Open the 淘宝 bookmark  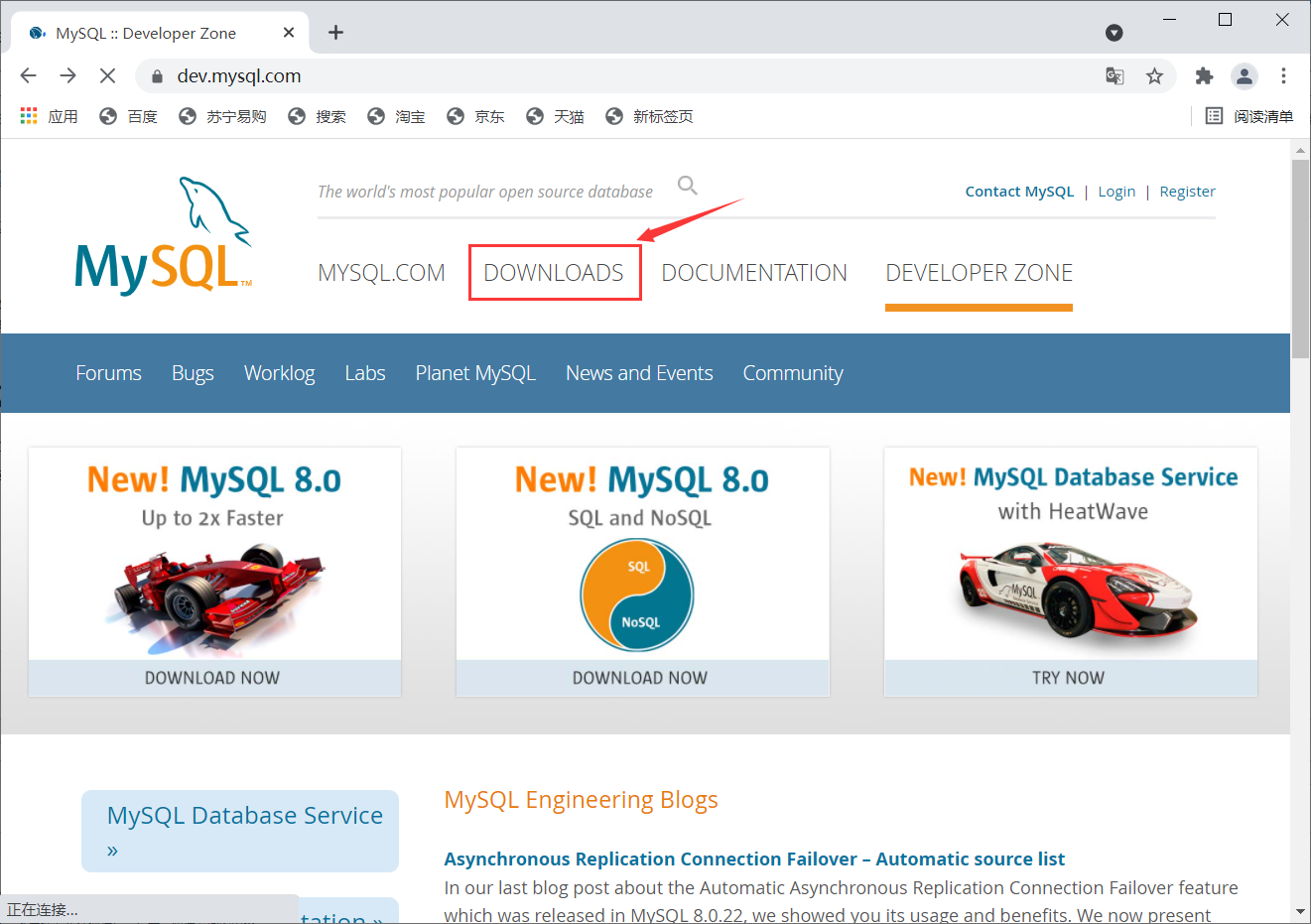click(x=396, y=116)
